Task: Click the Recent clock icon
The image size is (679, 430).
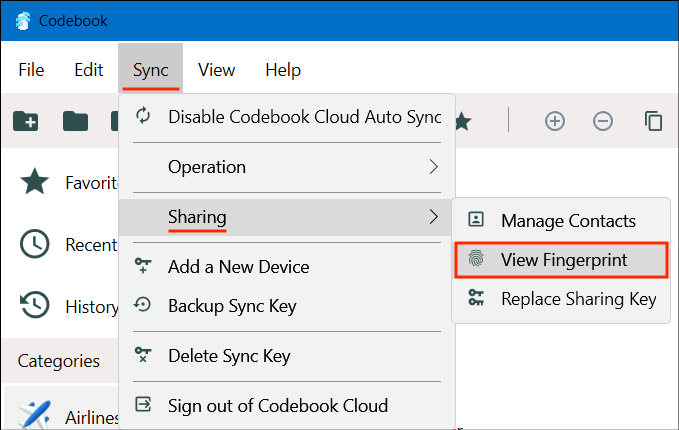Action: (35, 244)
